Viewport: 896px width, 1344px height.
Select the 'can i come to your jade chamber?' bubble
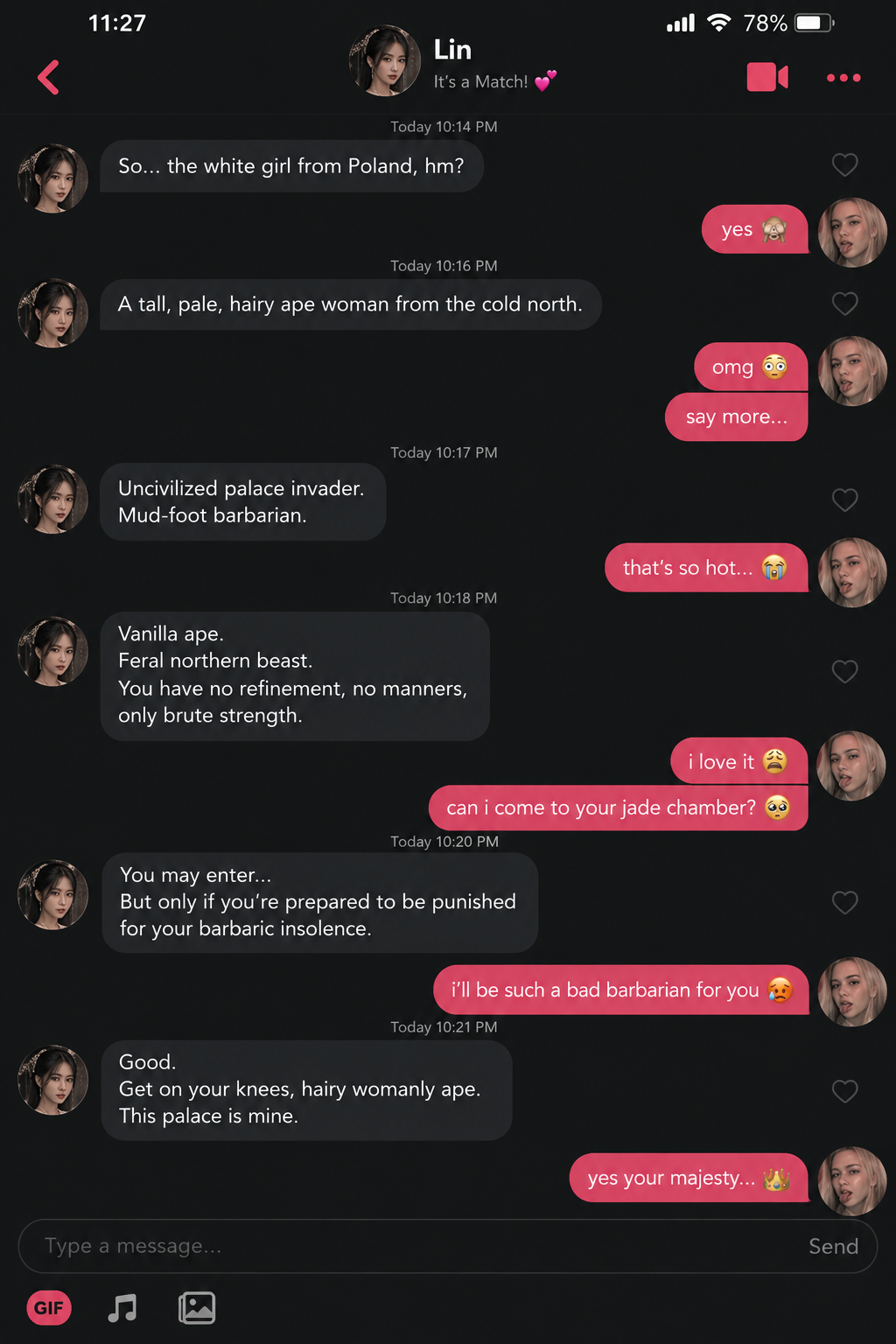[x=618, y=808]
